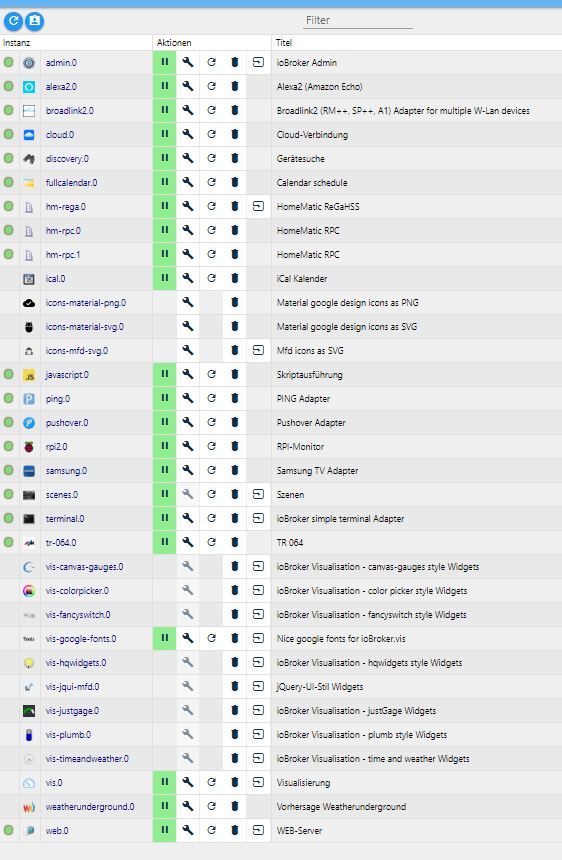Viewport: 562px width, 860px height.
Task: Open the vis.0 web link icon
Action: (258, 782)
